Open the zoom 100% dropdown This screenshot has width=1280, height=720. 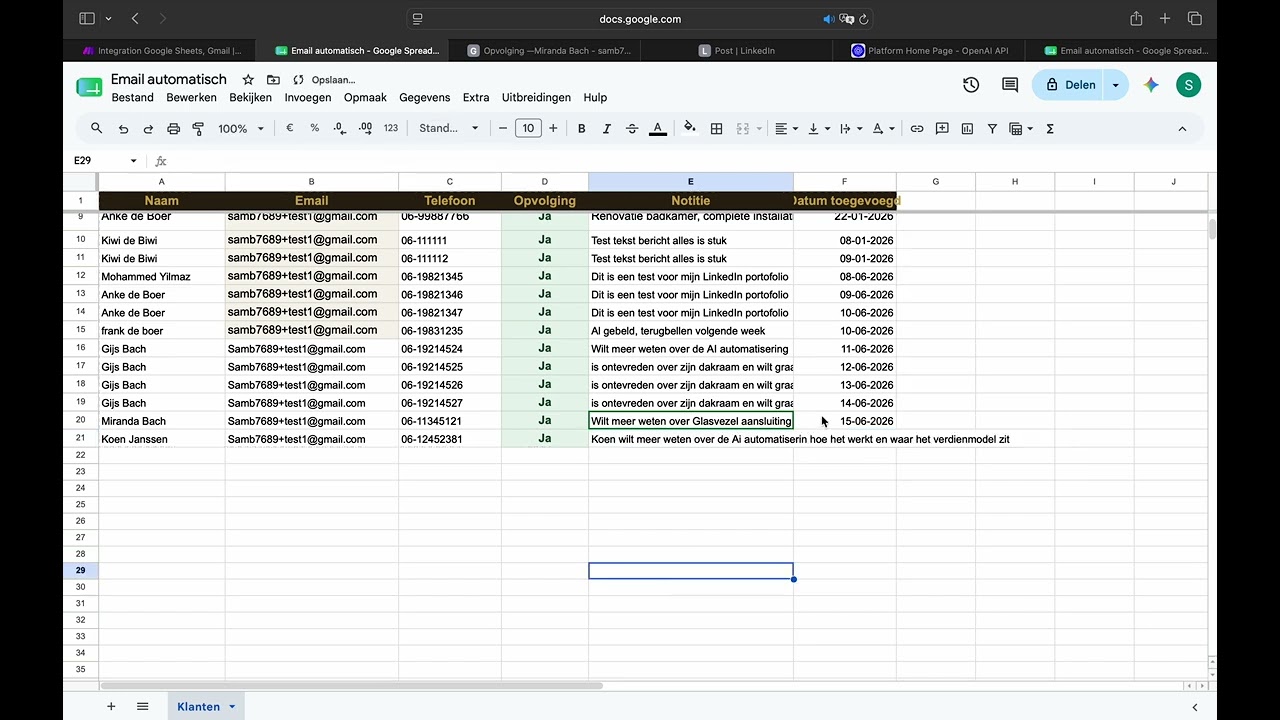pyautogui.click(x=241, y=128)
